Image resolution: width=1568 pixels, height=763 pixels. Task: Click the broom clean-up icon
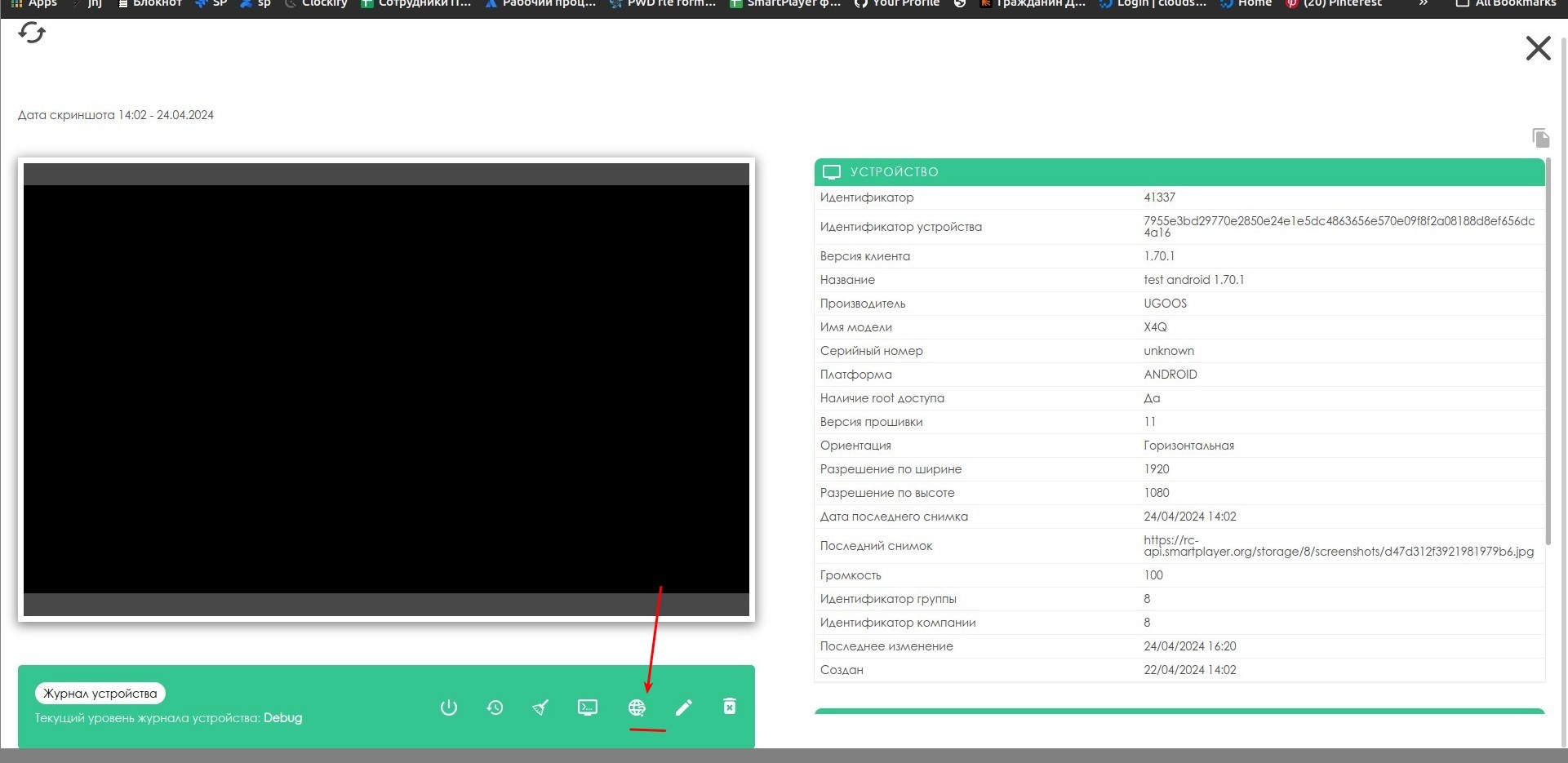(540, 708)
